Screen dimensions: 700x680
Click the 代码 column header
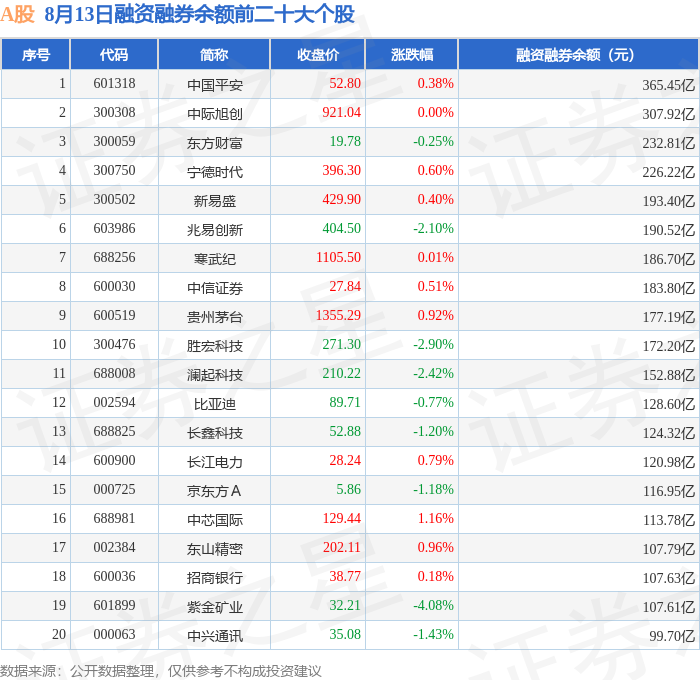click(x=114, y=54)
